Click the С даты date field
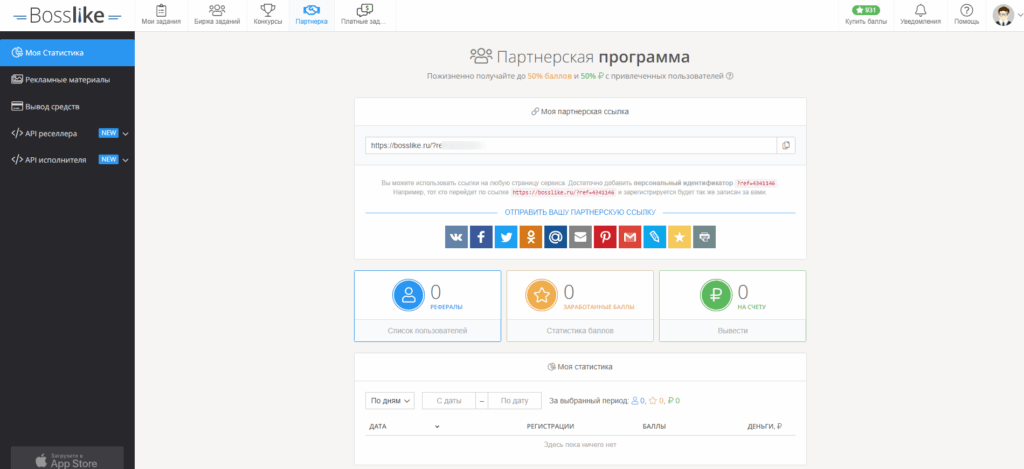Image resolution: width=1024 pixels, height=469 pixels. [x=449, y=400]
